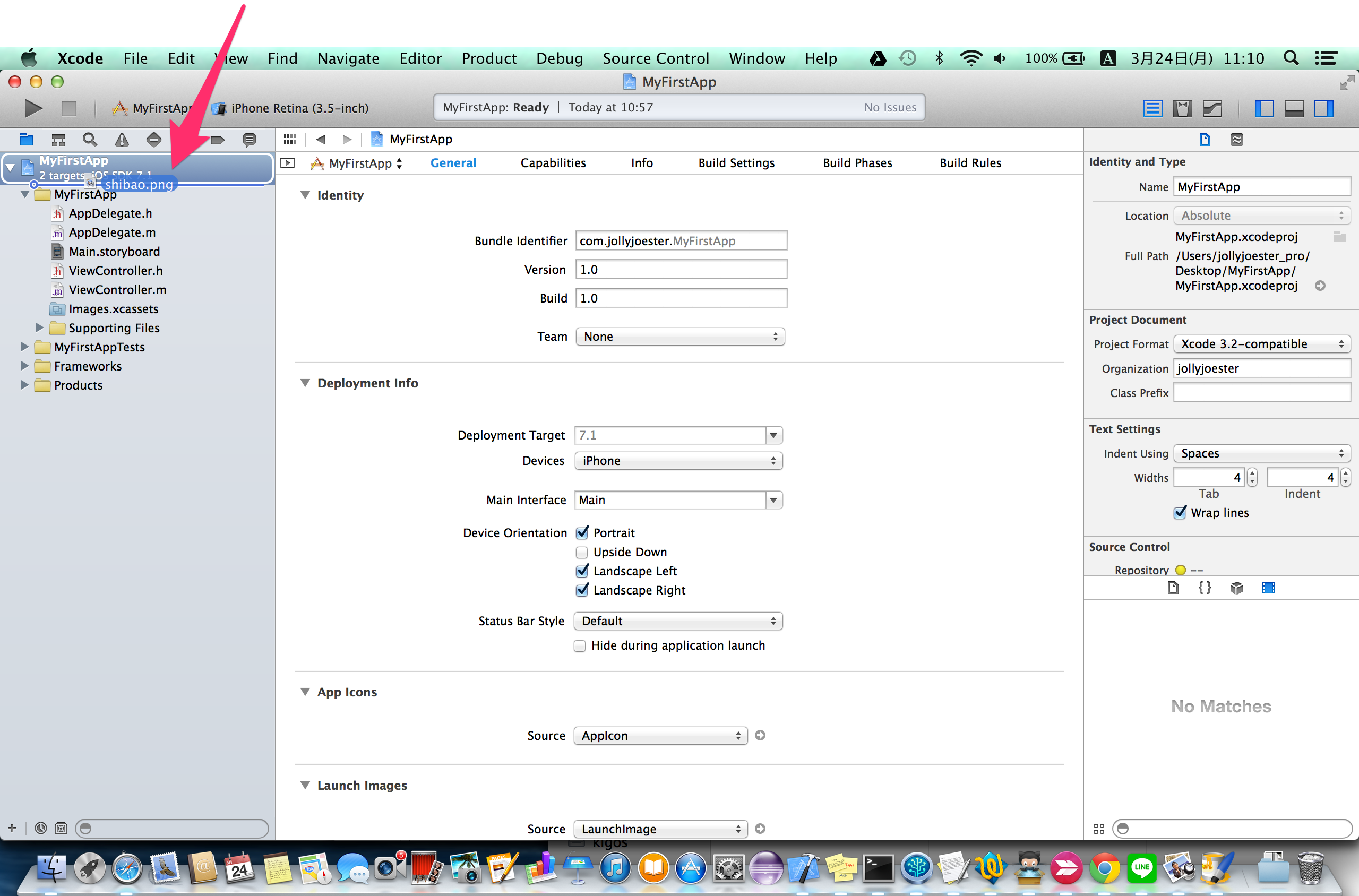Switch to Build Settings tab
The height and width of the screenshot is (896, 1359).
tap(736, 163)
